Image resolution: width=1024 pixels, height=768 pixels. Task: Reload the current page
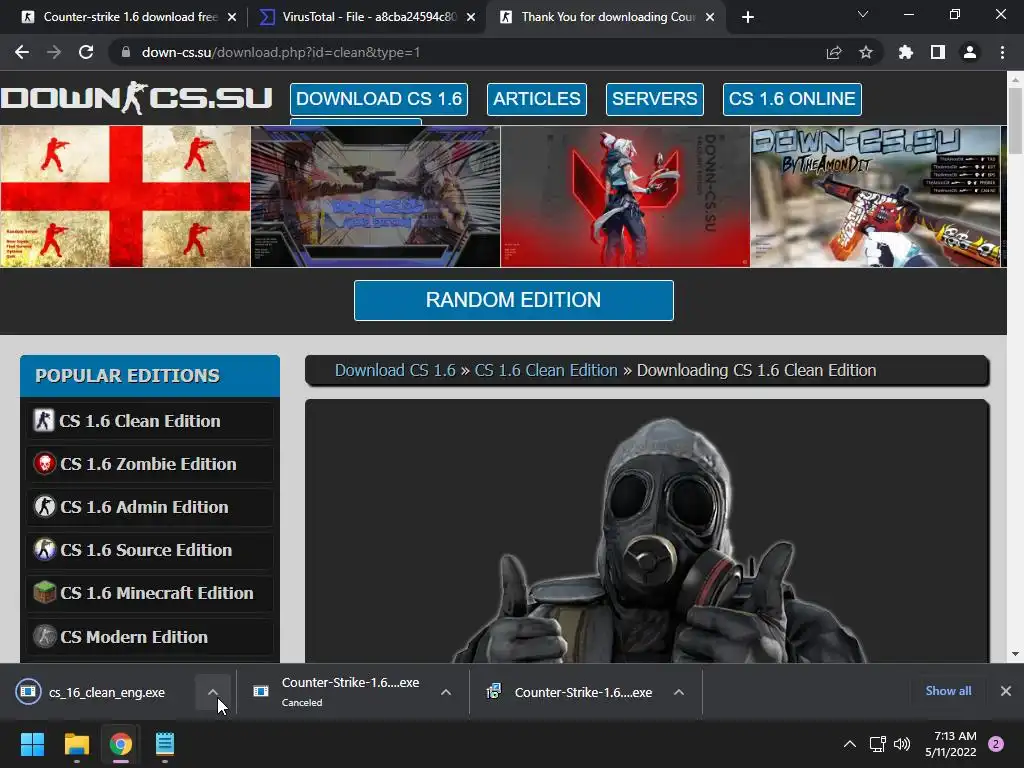click(86, 52)
